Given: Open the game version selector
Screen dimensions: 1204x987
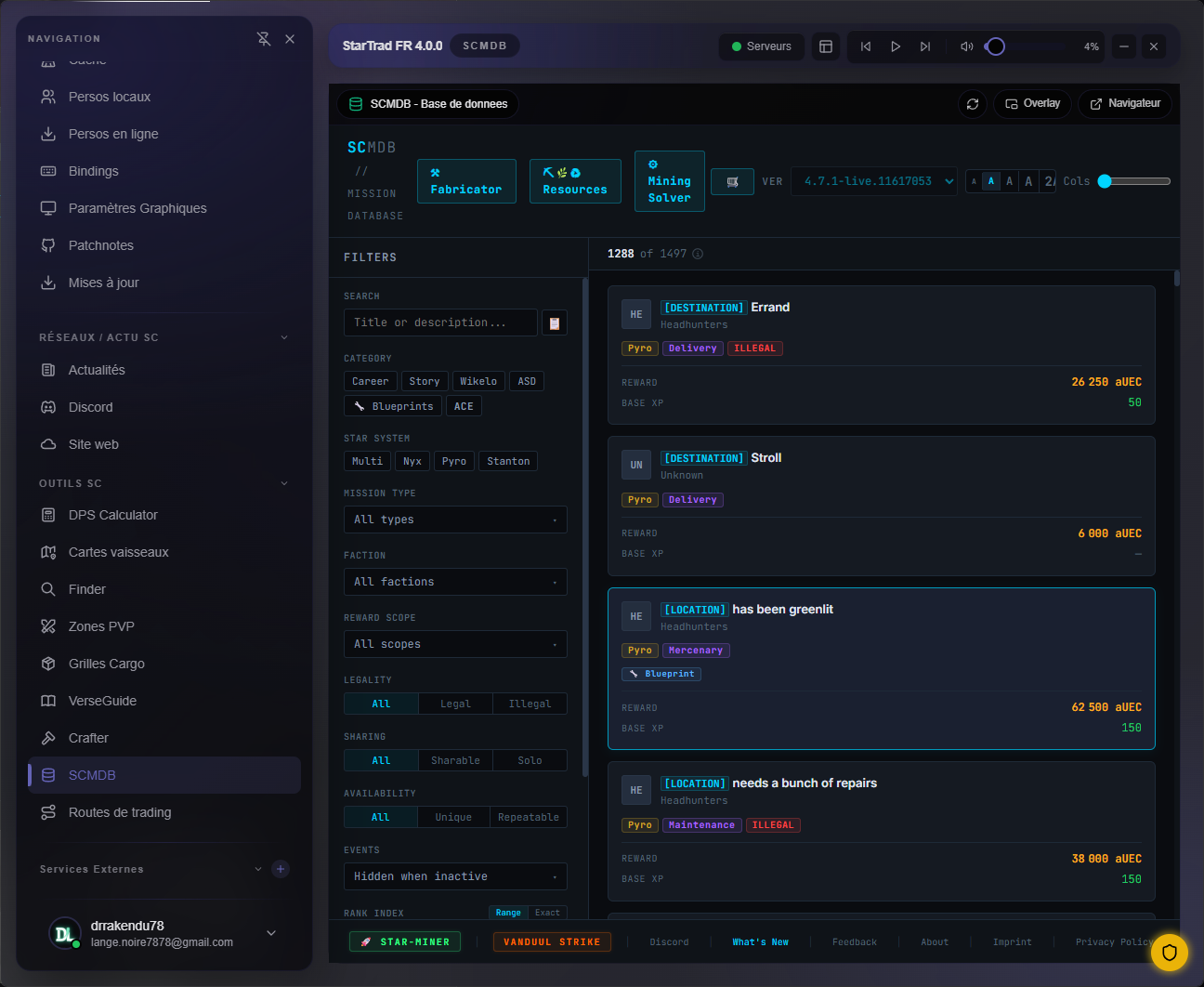Looking at the screenshot, I should click(x=873, y=181).
